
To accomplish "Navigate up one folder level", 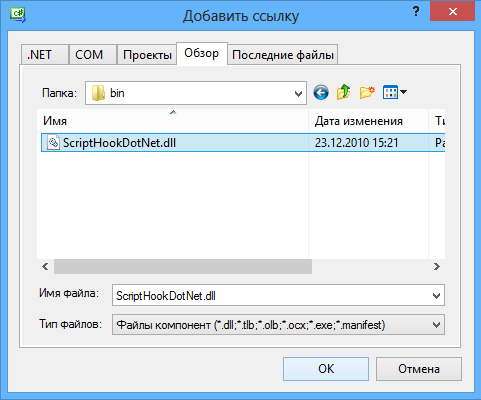I will [344, 92].
